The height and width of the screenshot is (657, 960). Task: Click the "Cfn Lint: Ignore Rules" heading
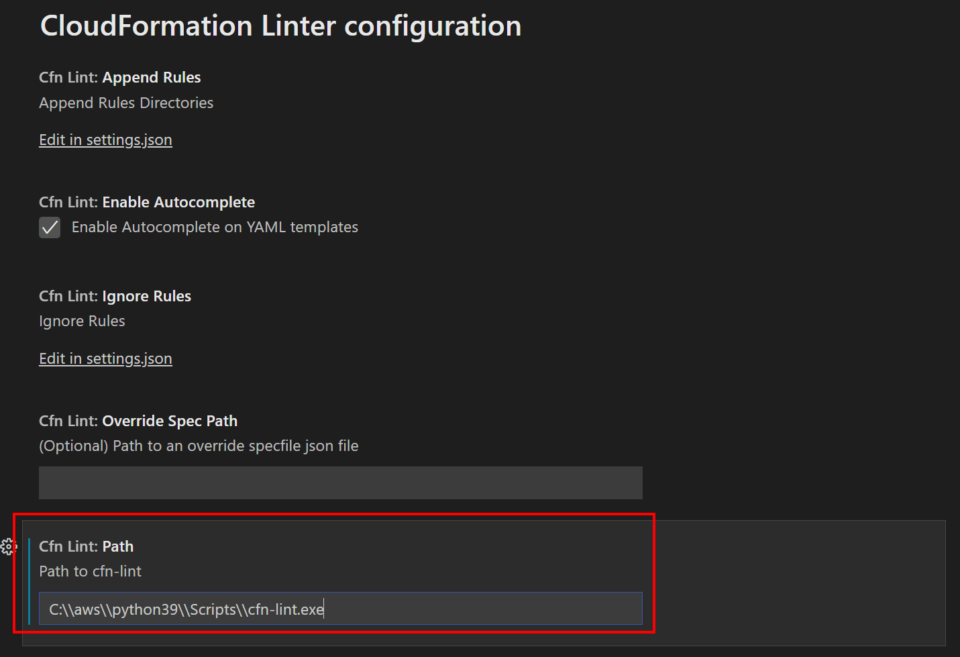tap(114, 295)
